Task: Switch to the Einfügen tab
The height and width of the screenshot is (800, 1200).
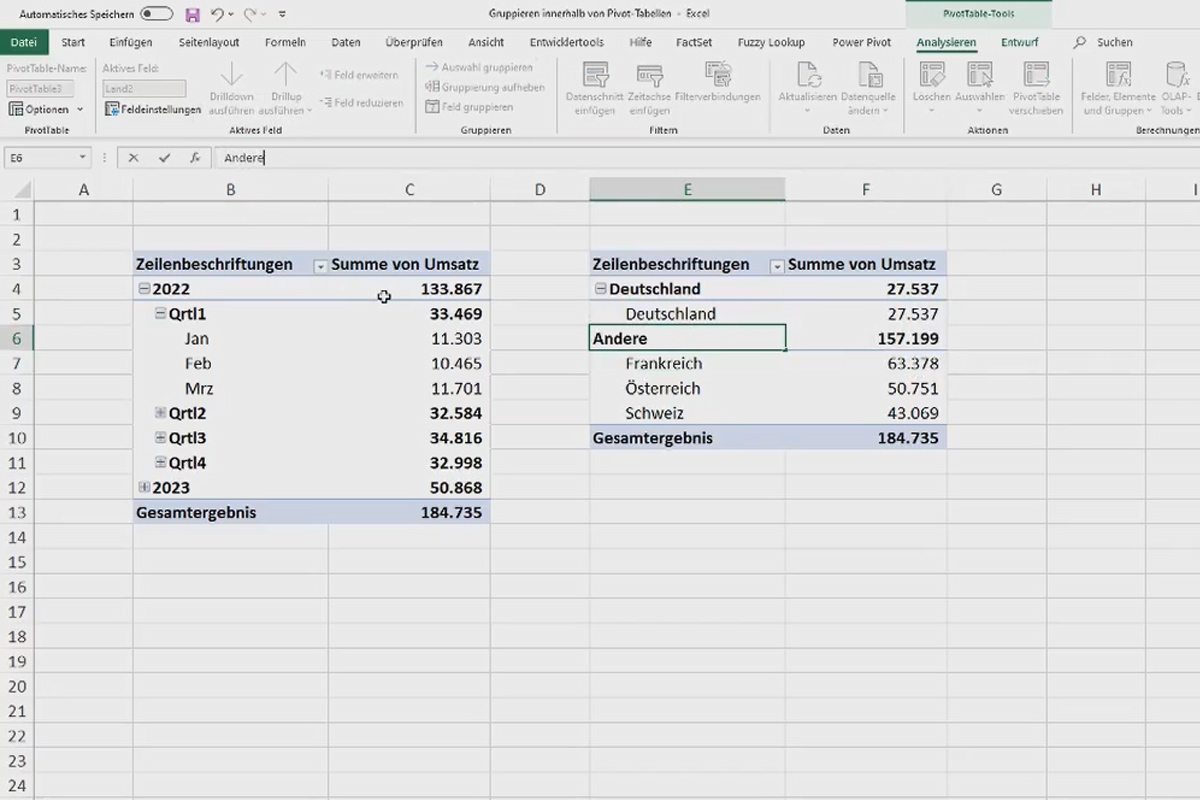Action: [131, 42]
